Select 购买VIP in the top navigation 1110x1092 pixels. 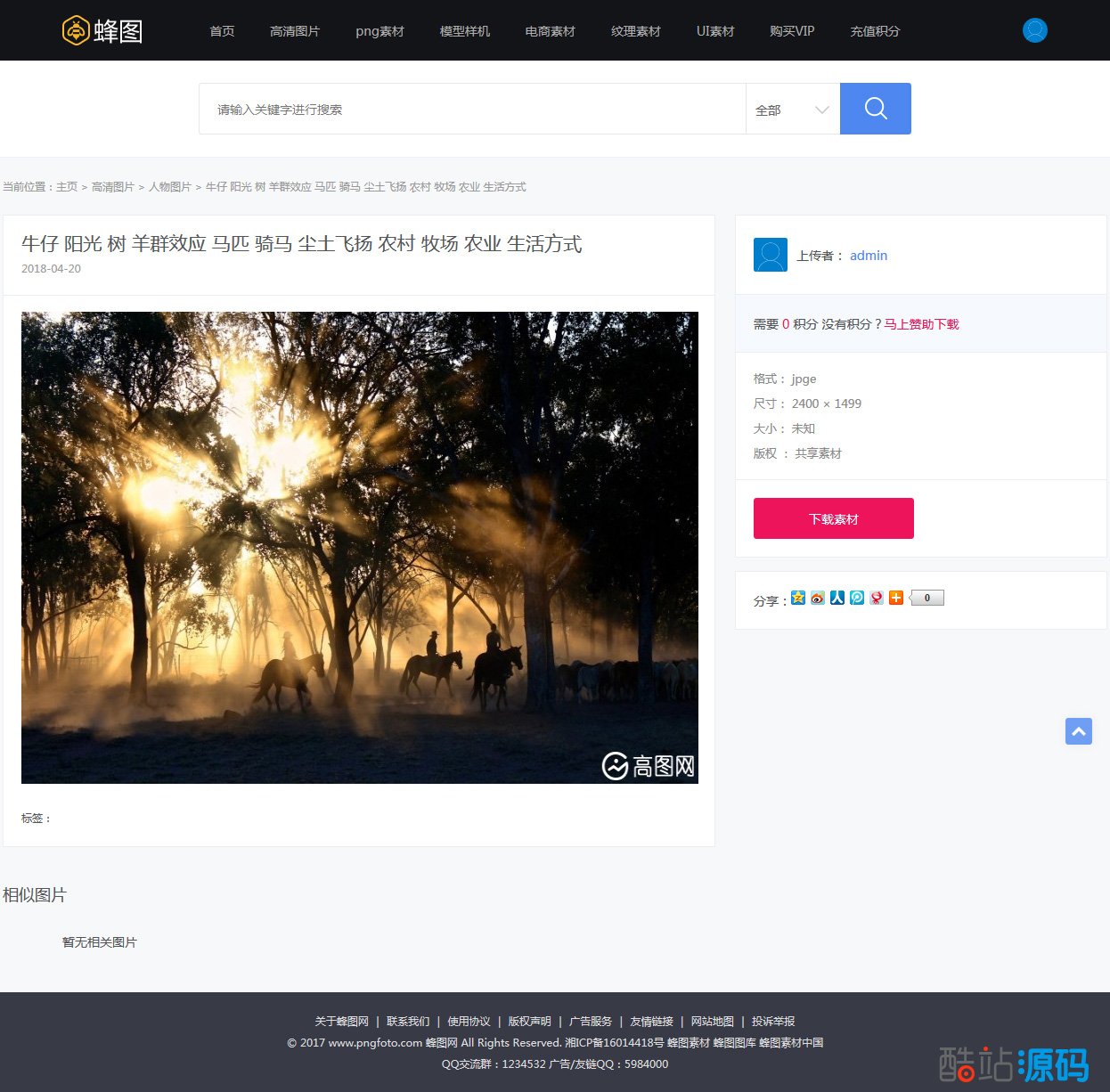click(x=791, y=31)
